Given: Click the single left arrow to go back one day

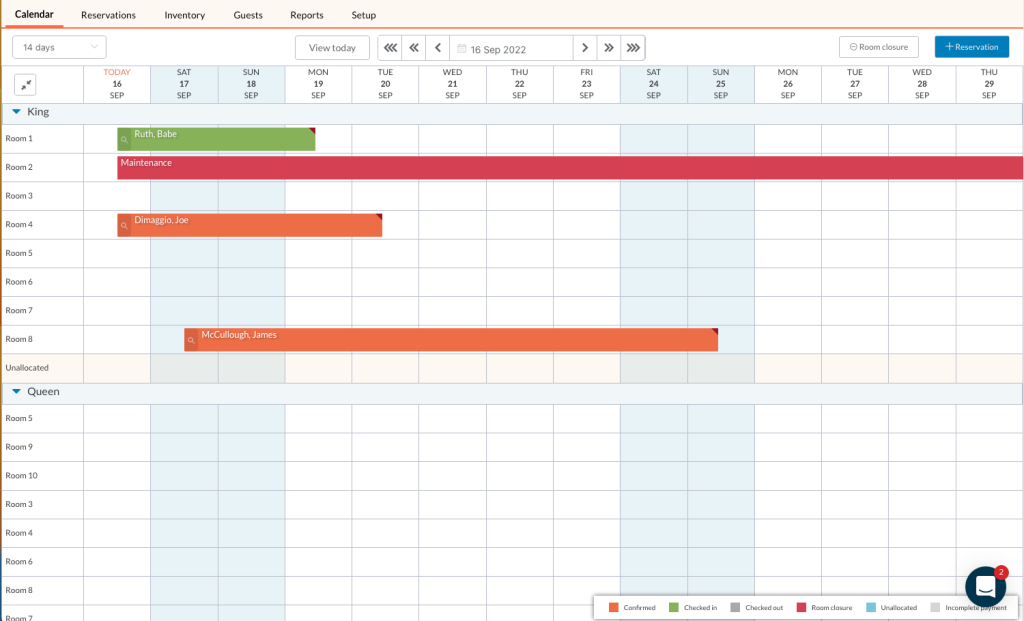Looking at the screenshot, I should 437,47.
